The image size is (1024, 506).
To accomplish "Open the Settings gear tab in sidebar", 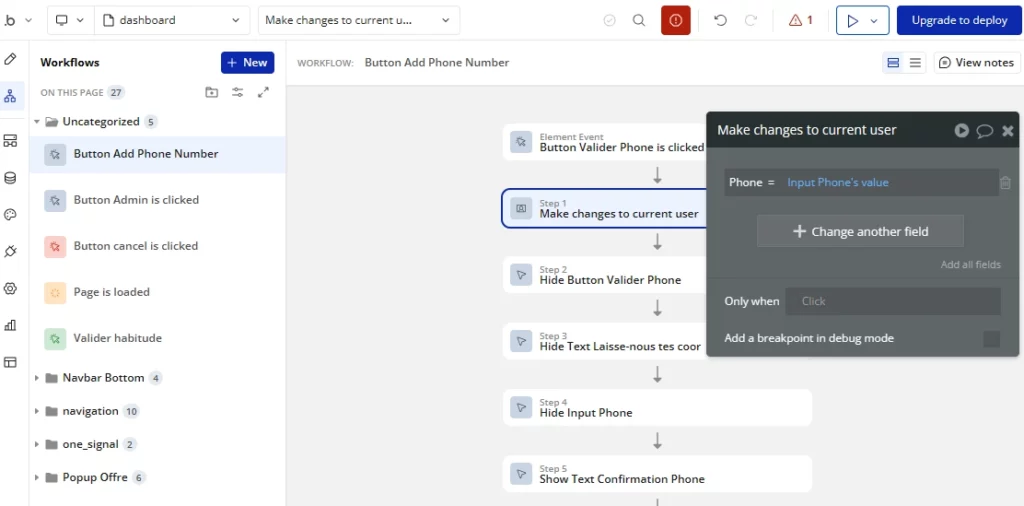I will click(x=11, y=288).
